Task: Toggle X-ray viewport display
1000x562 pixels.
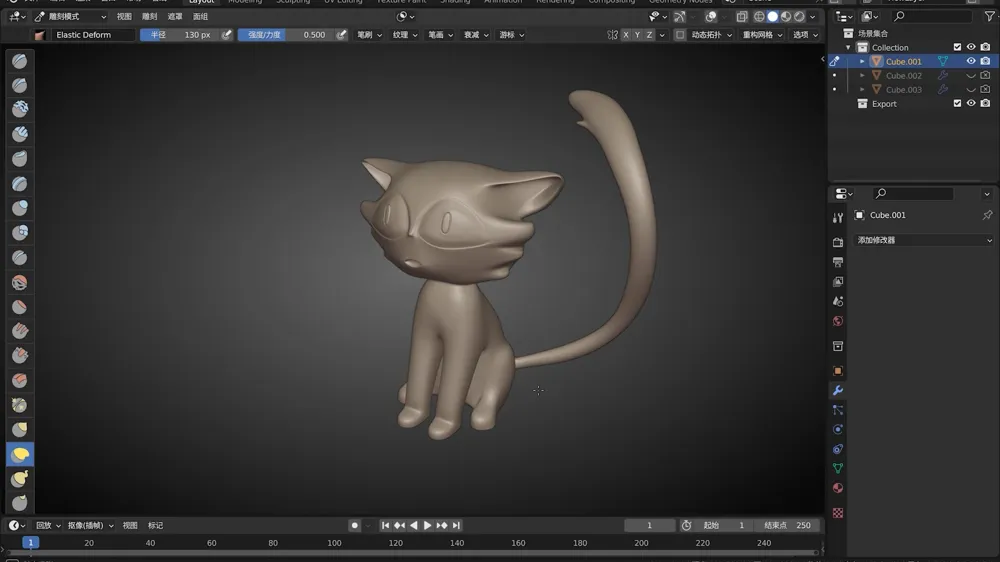Action: [742, 17]
